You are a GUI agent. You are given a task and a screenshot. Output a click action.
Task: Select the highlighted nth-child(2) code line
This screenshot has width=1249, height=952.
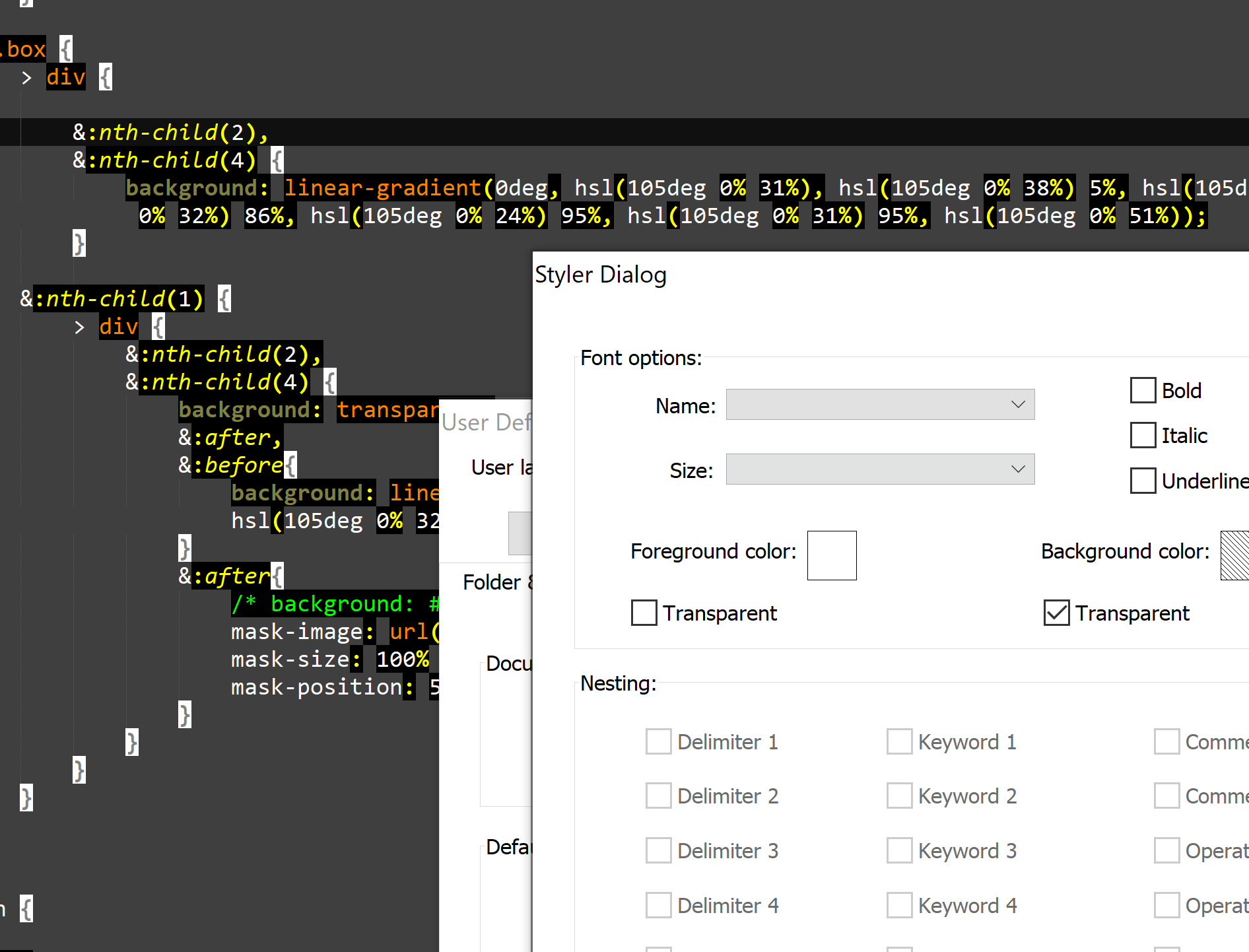(x=170, y=132)
